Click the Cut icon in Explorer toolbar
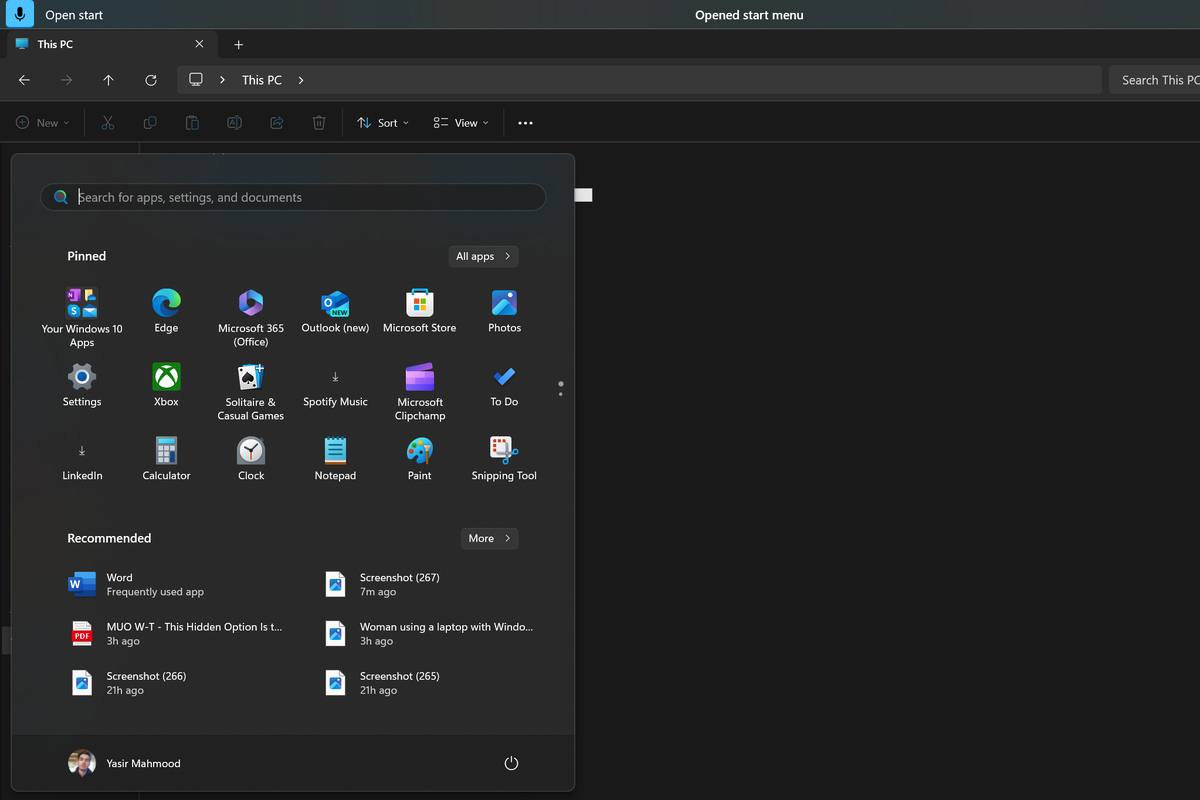Viewport: 1200px width, 800px height. coord(108,123)
